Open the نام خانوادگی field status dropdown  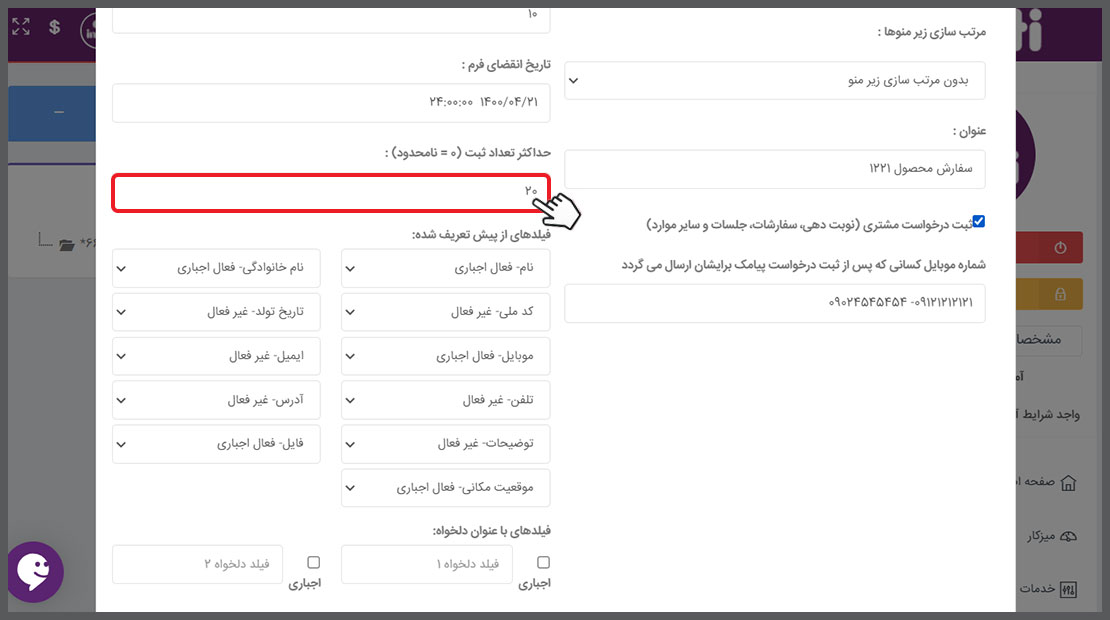(216, 268)
